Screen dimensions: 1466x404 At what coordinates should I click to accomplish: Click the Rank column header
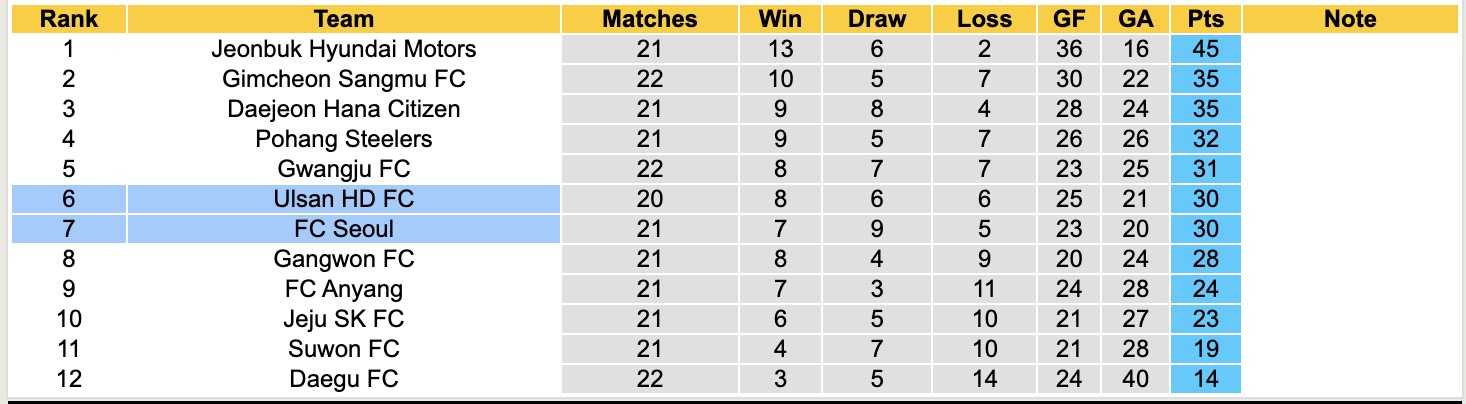[x=68, y=19]
